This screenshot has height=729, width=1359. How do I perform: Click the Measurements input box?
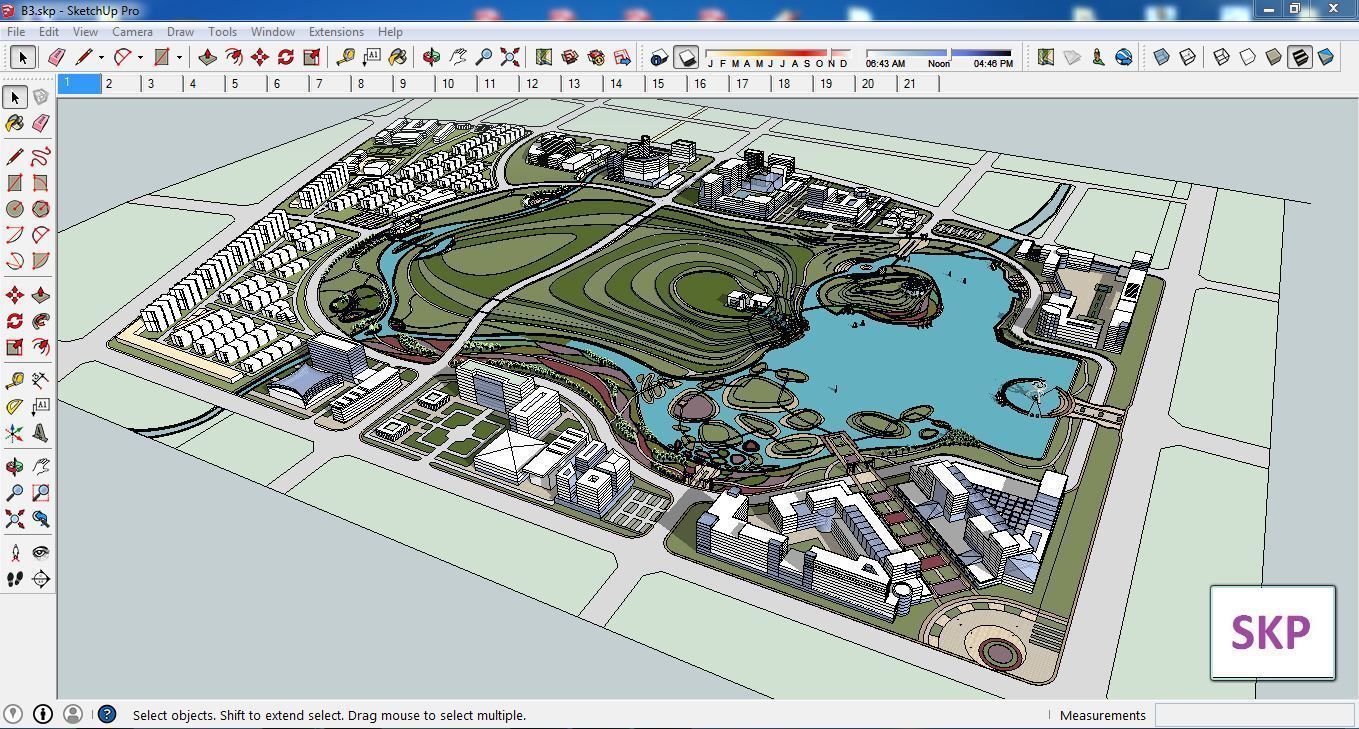(1254, 715)
